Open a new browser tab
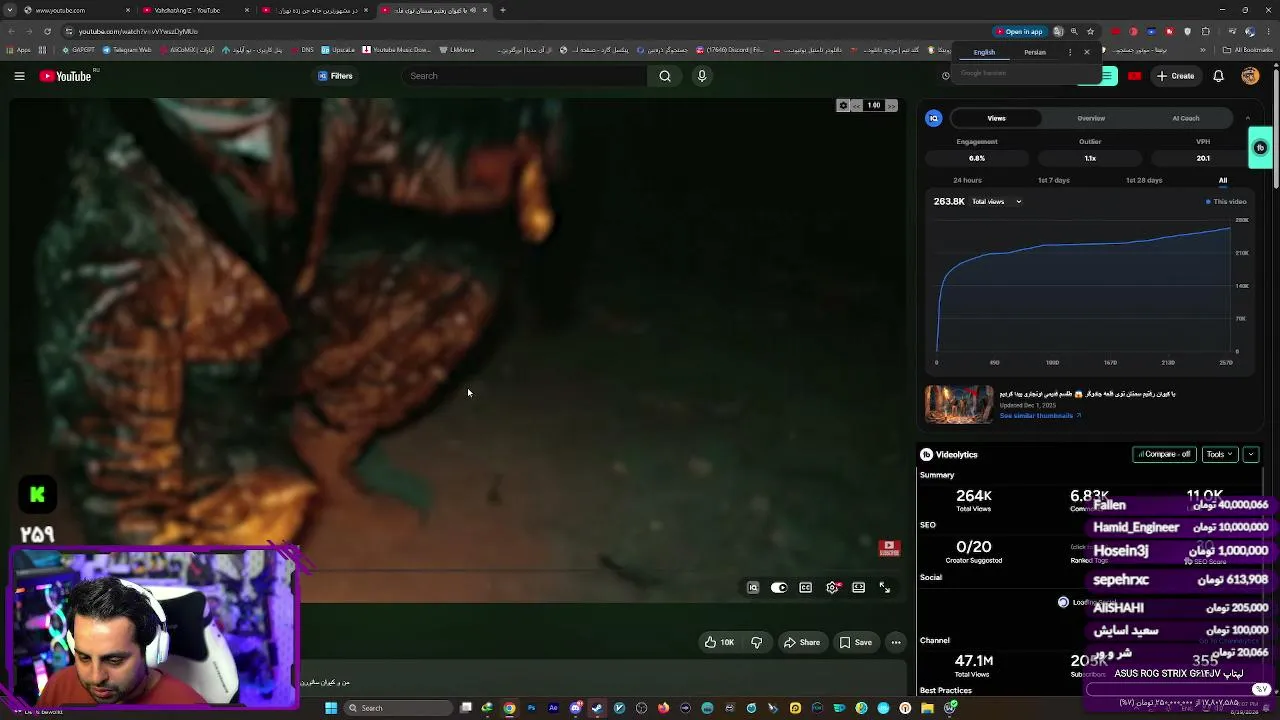 click(x=503, y=10)
